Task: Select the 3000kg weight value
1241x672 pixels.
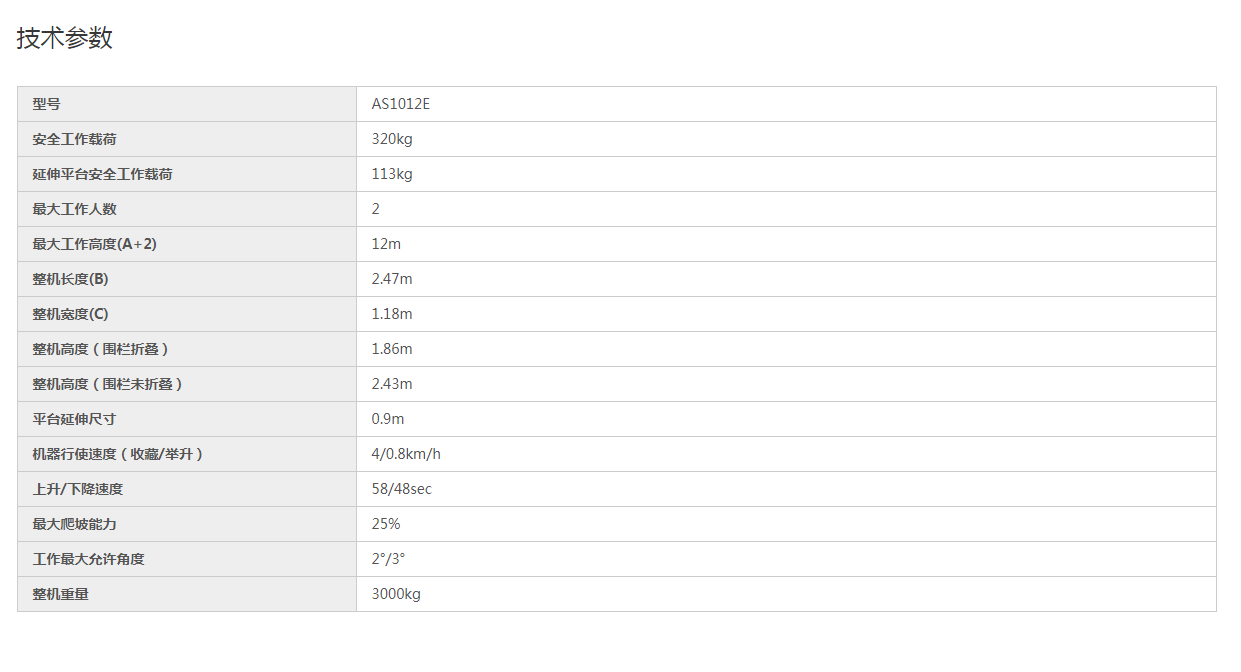Action: [396, 594]
